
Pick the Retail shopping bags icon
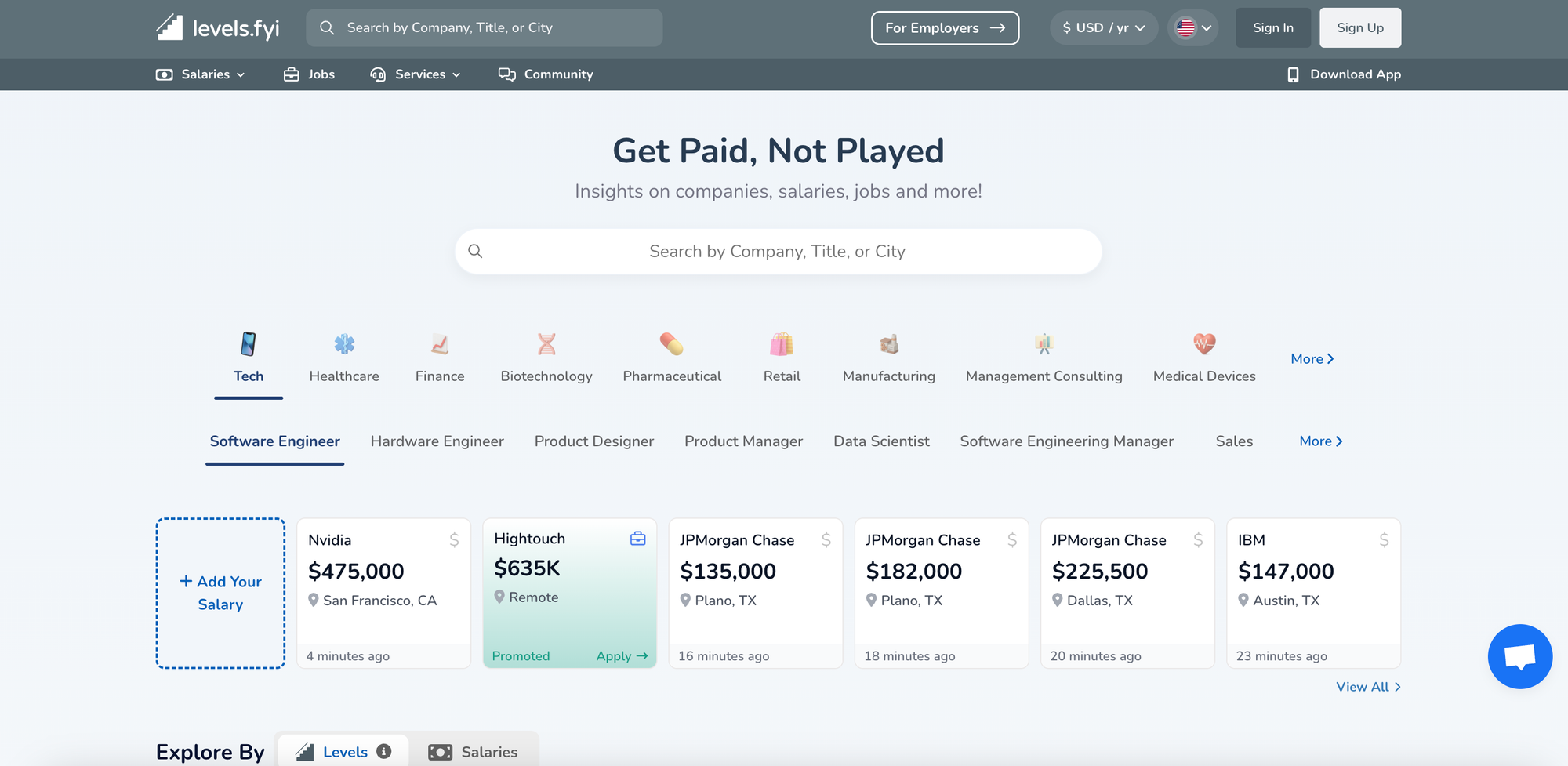(x=782, y=344)
